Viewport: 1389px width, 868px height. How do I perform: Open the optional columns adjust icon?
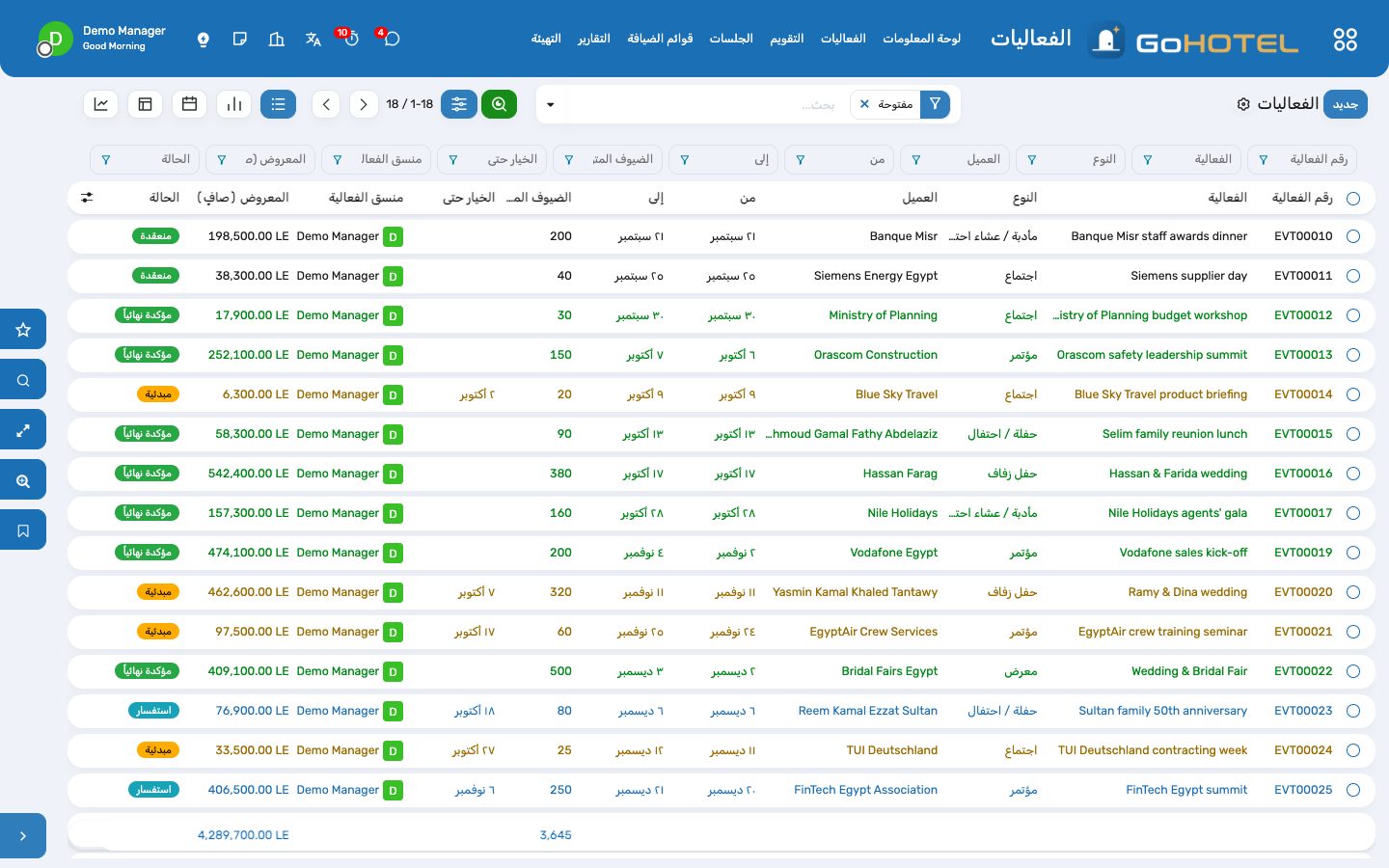(x=87, y=198)
